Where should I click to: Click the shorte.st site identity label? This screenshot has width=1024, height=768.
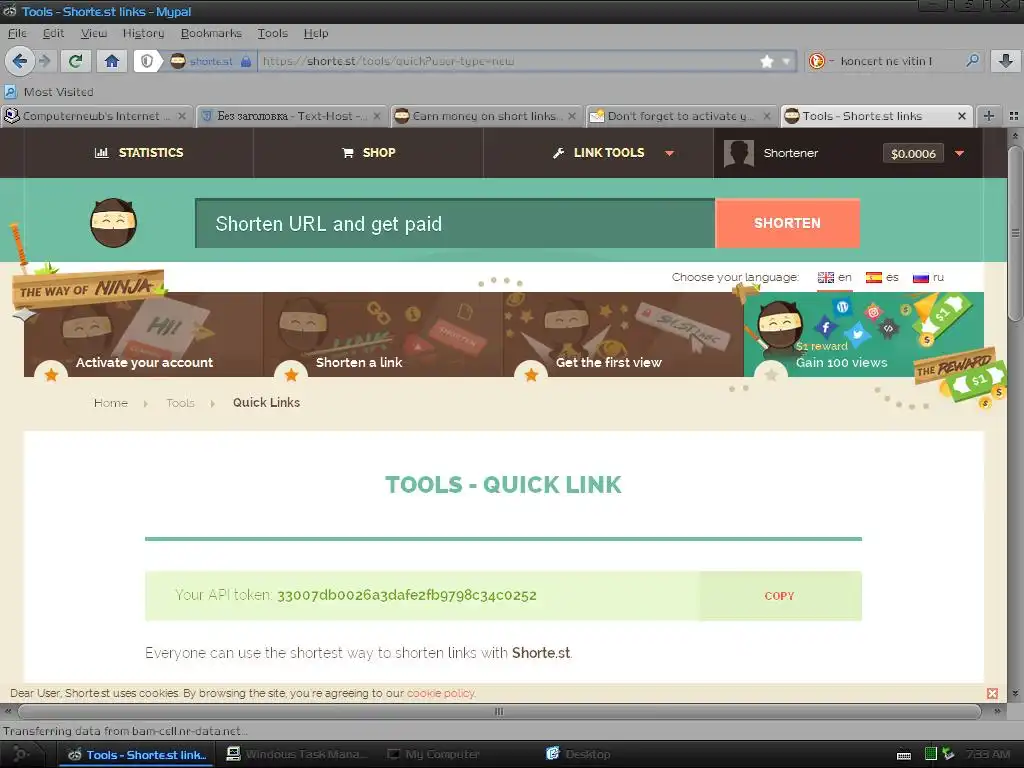211,61
